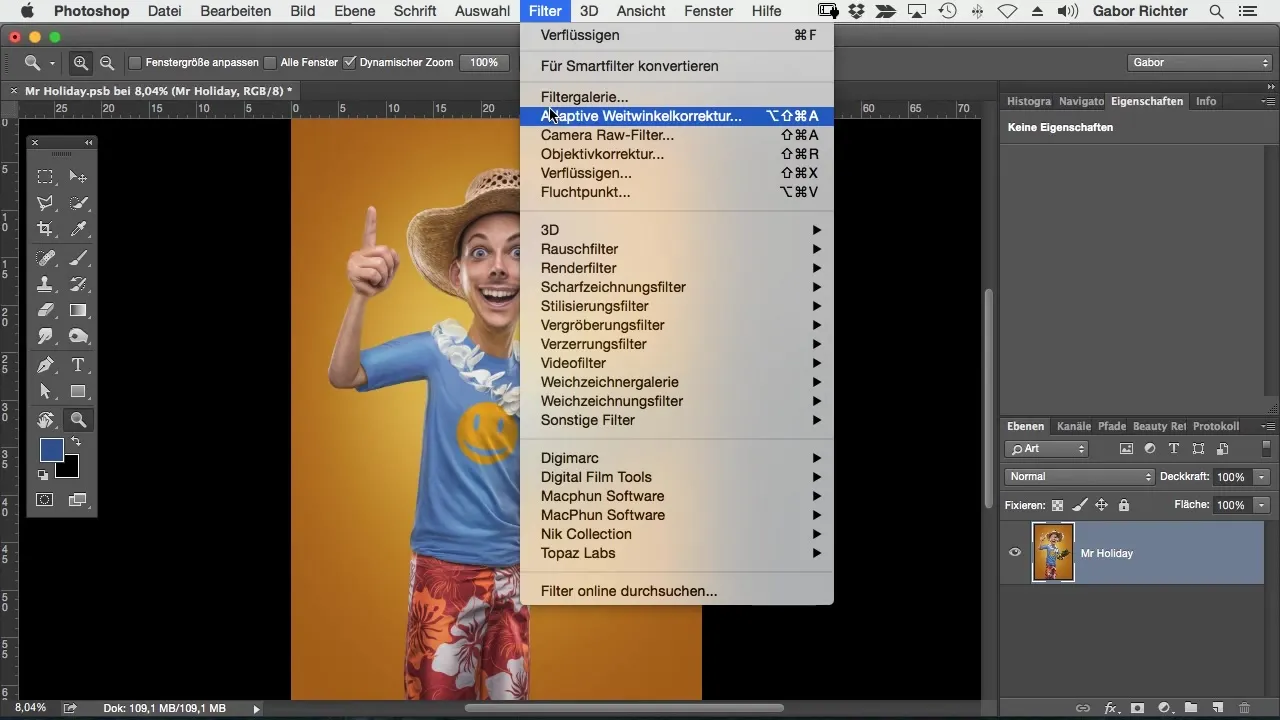Open Spotlight search in menu bar

tap(1216, 11)
